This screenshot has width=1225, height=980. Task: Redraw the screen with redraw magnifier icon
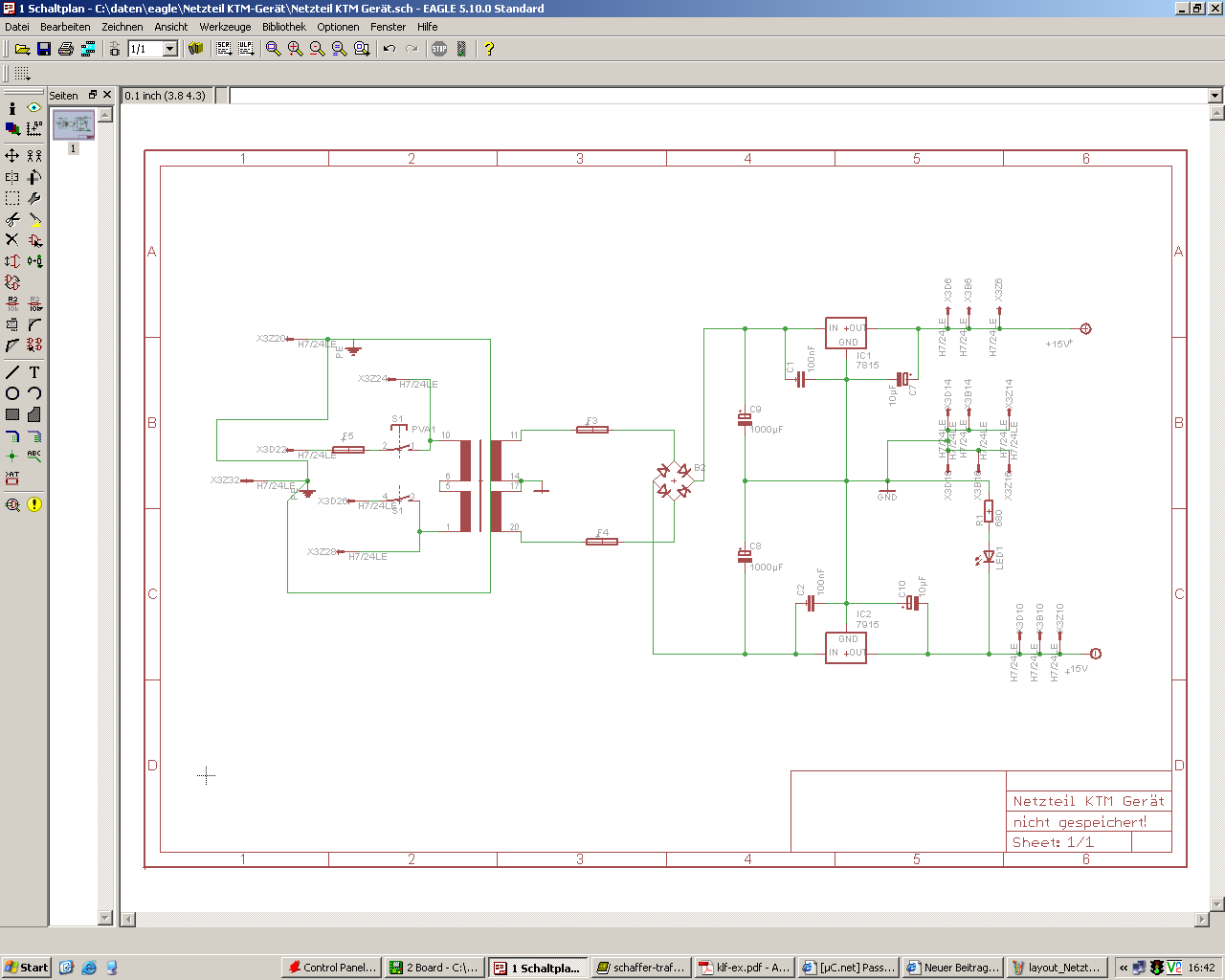coord(340,49)
